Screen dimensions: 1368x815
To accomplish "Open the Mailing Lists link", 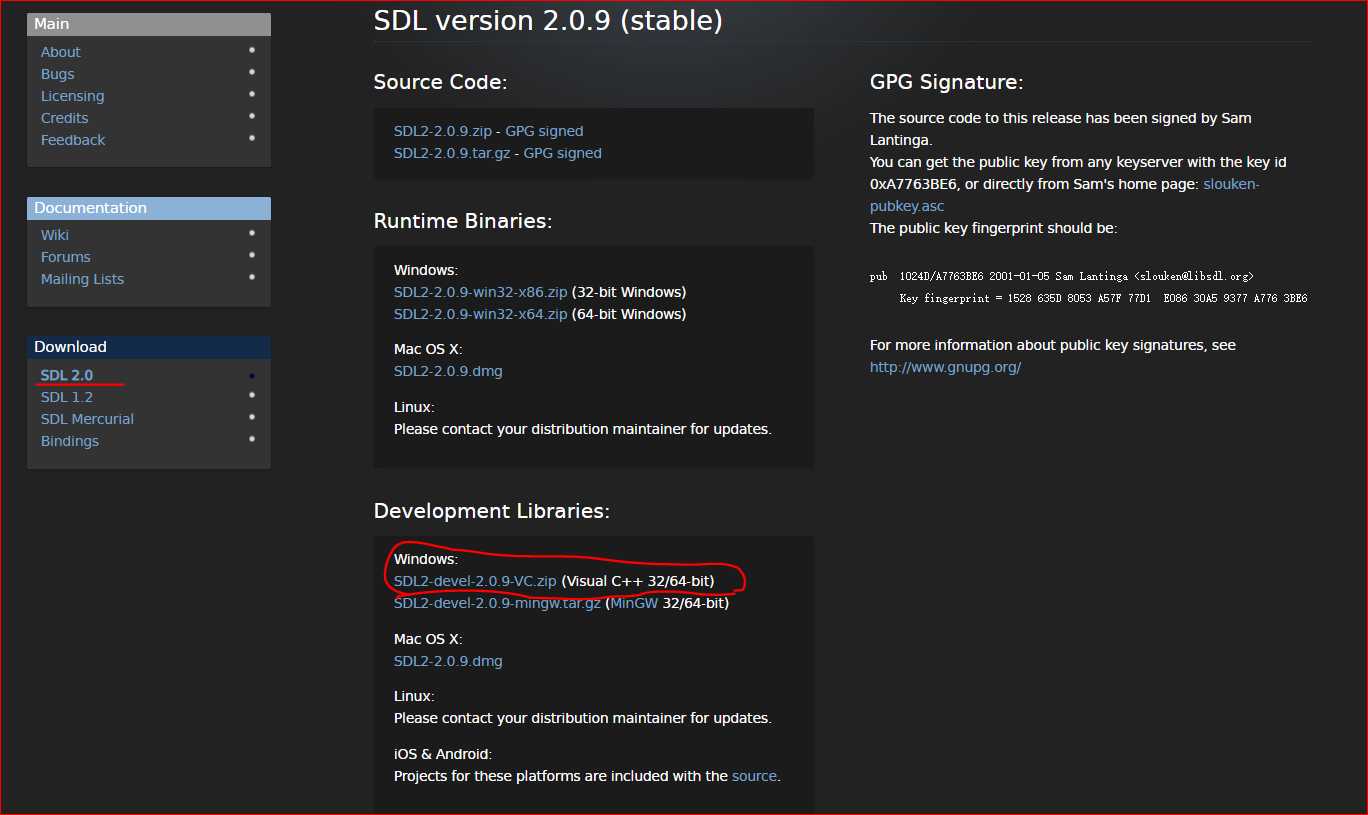I will tap(82, 279).
